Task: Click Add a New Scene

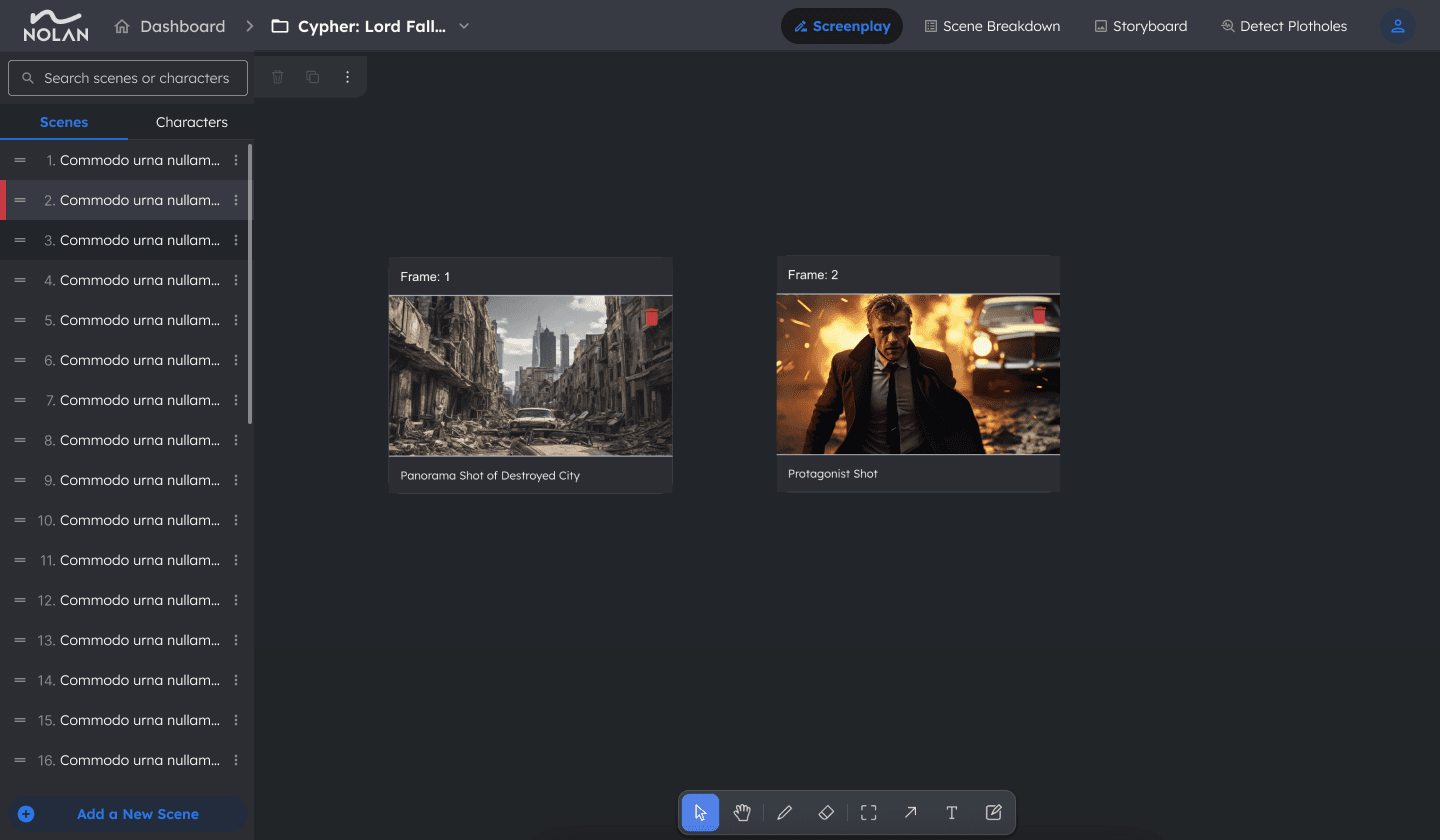Action: (127, 813)
